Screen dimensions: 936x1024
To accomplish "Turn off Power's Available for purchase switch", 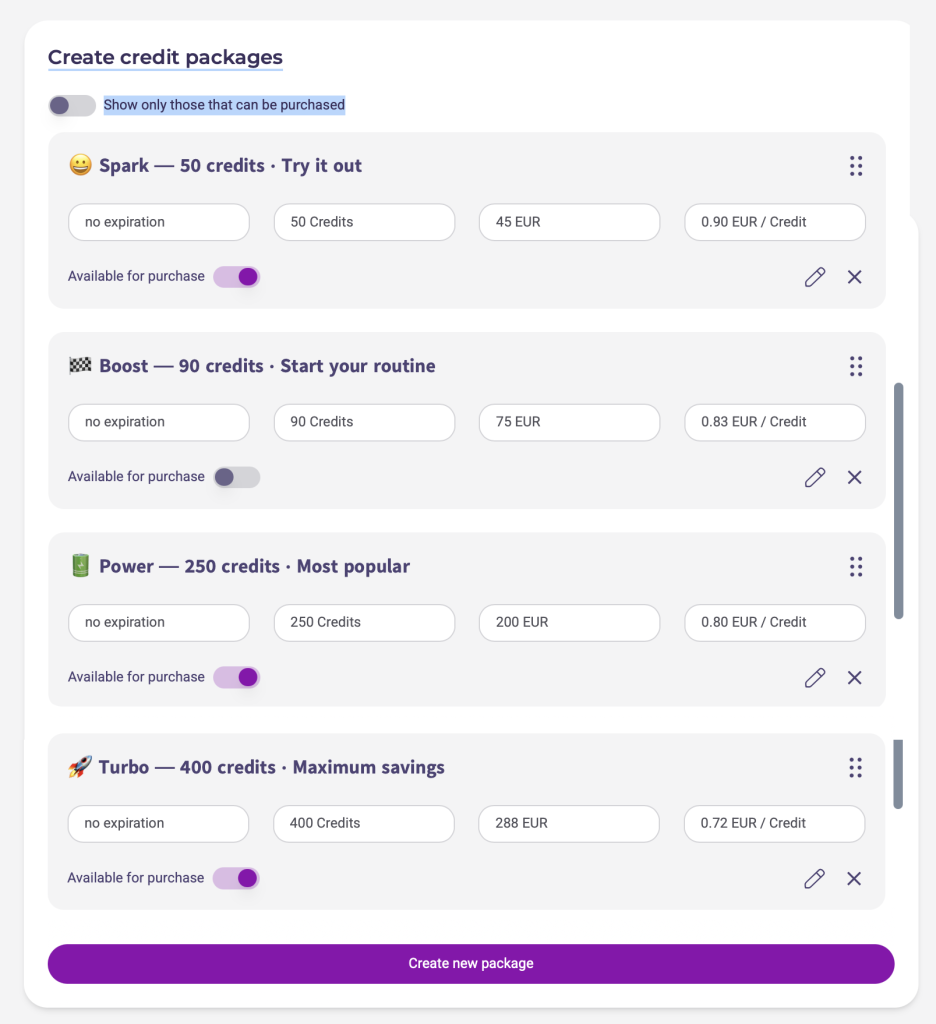I will click(237, 678).
